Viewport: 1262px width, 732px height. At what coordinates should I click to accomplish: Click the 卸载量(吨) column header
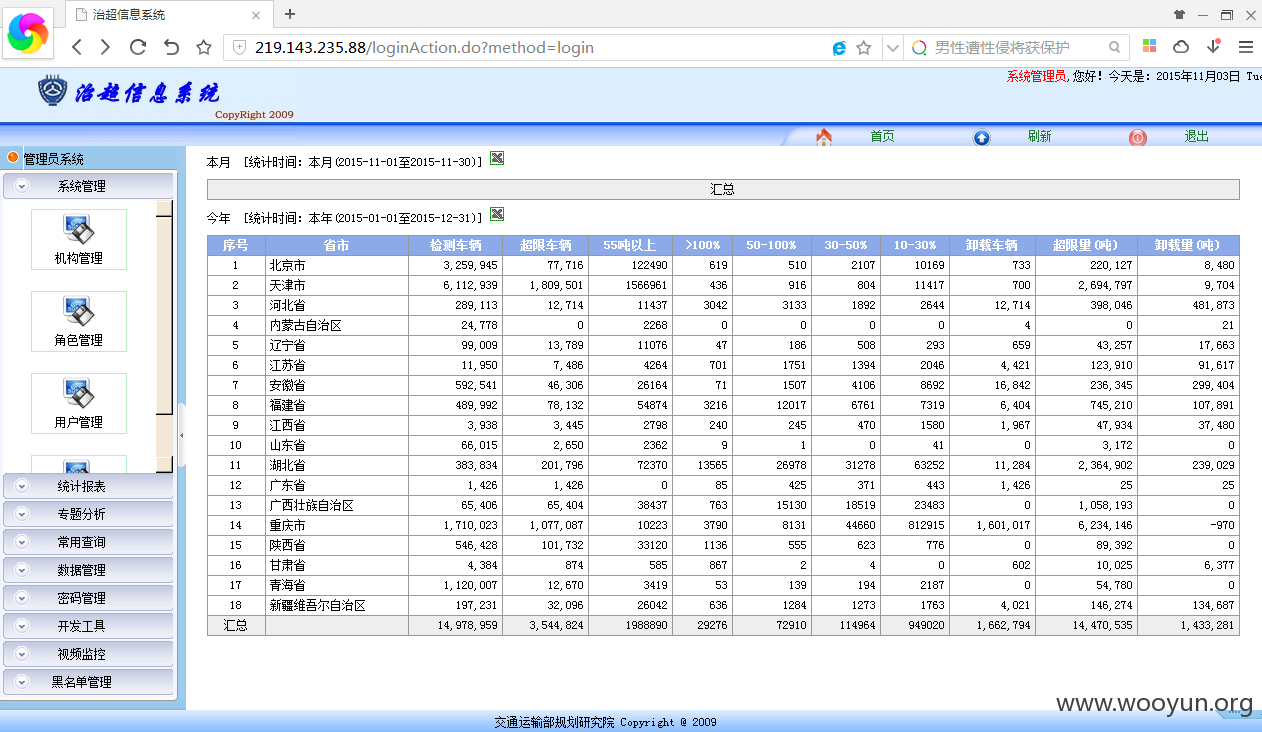pos(1188,245)
